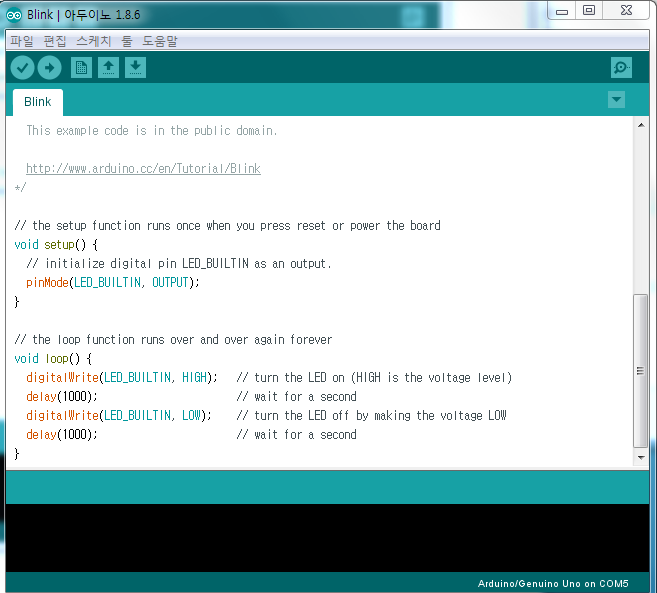
Task: Click the 'void loop() {' line
Action: point(53,359)
